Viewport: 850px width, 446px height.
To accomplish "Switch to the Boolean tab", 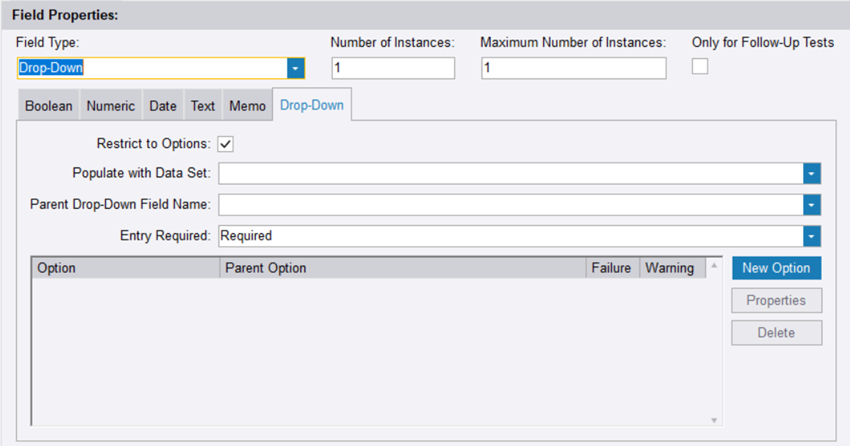I will [48, 105].
